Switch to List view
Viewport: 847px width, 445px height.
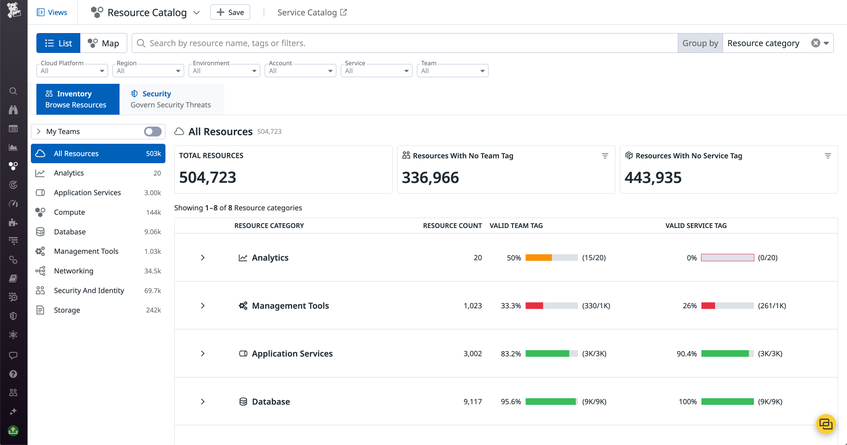pos(58,43)
